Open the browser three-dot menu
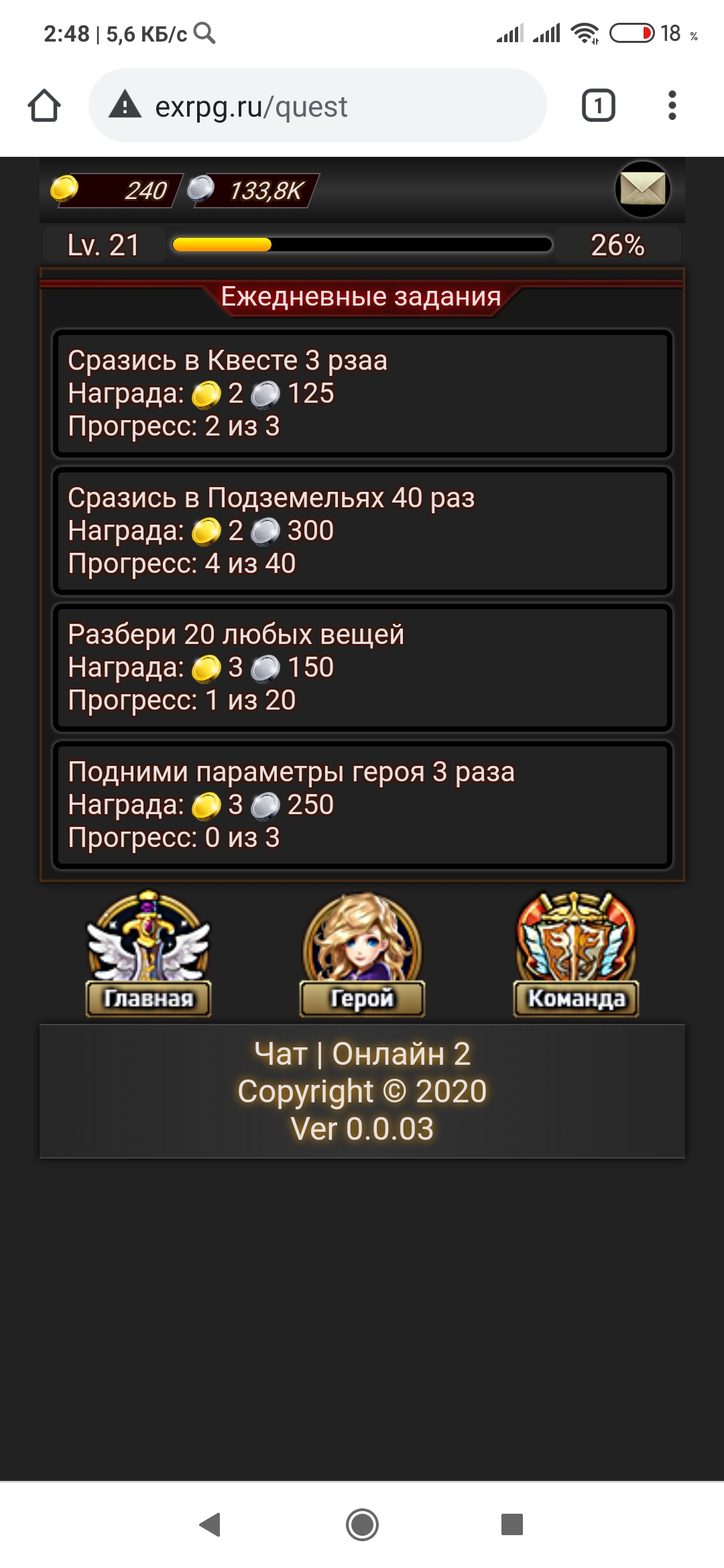Image resolution: width=724 pixels, height=1568 pixels. (x=672, y=105)
